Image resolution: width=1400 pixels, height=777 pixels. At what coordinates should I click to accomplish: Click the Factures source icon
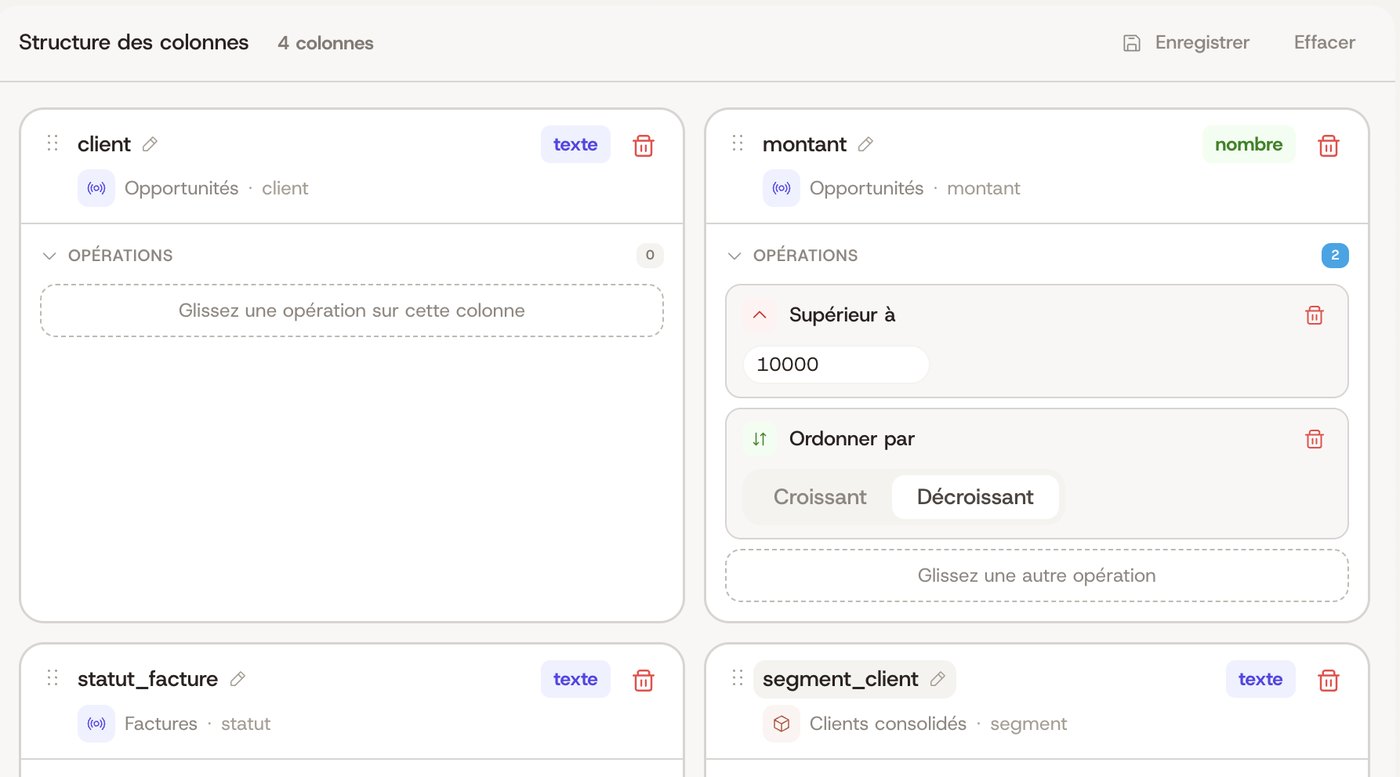pyautogui.click(x=96, y=723)
